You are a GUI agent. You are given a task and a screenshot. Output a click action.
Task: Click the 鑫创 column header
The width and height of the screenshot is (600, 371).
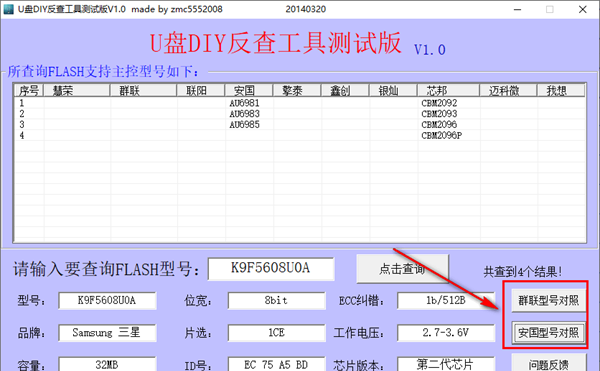click(x=345, y=90)
